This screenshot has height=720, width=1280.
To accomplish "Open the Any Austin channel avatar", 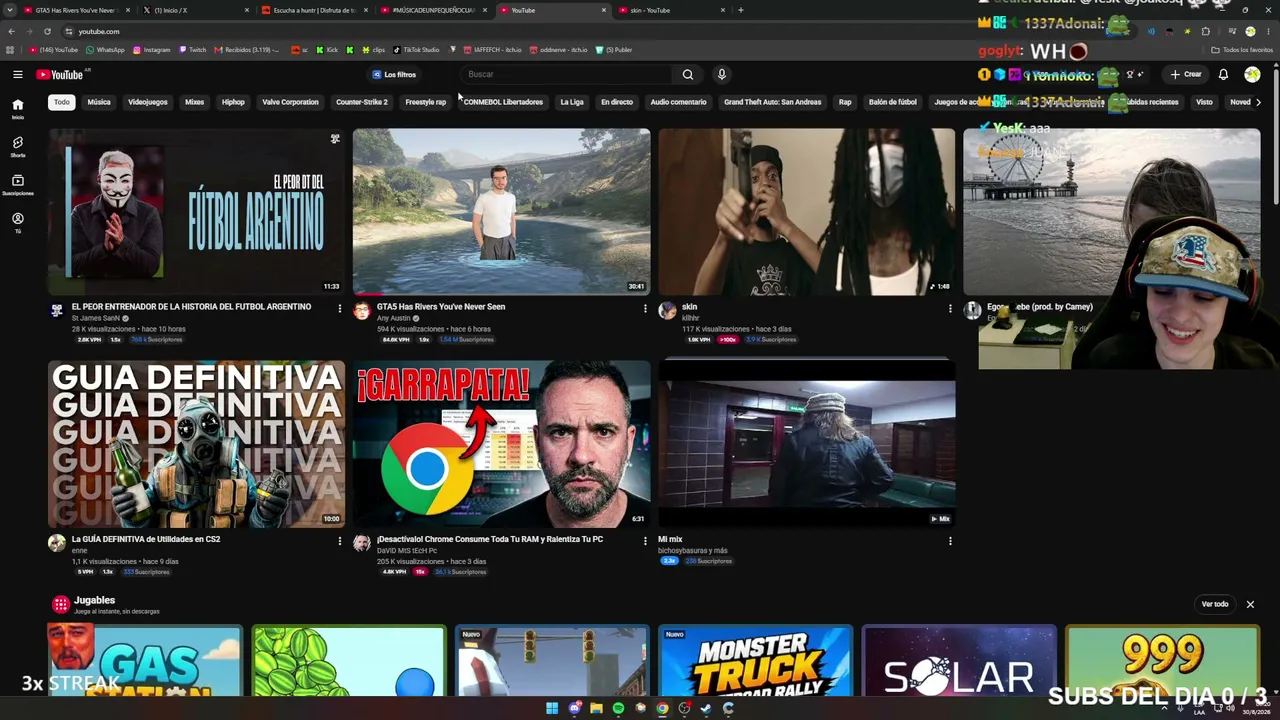I will tap(362, 311).
